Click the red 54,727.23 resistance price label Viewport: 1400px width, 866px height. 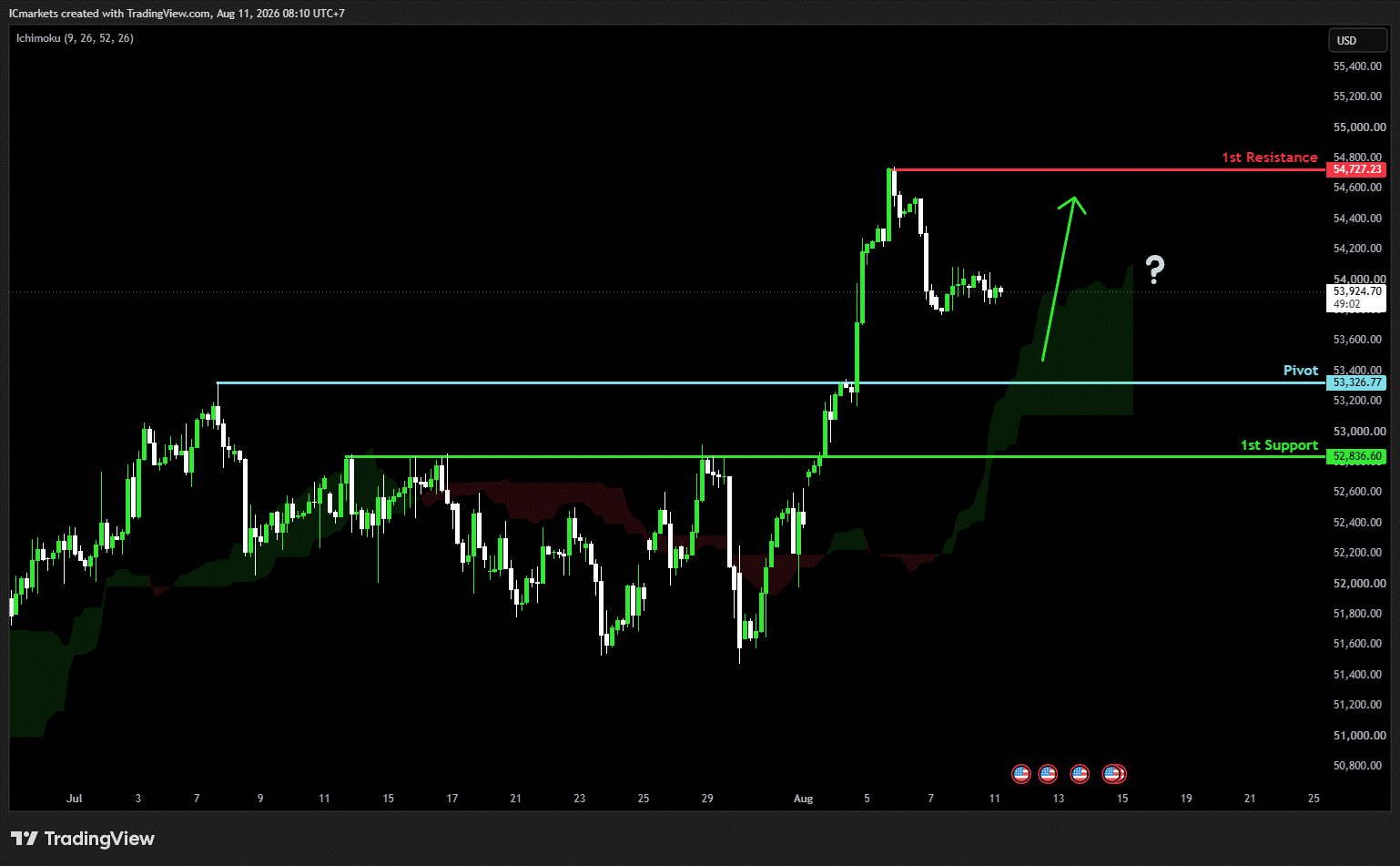(1356, 169)
